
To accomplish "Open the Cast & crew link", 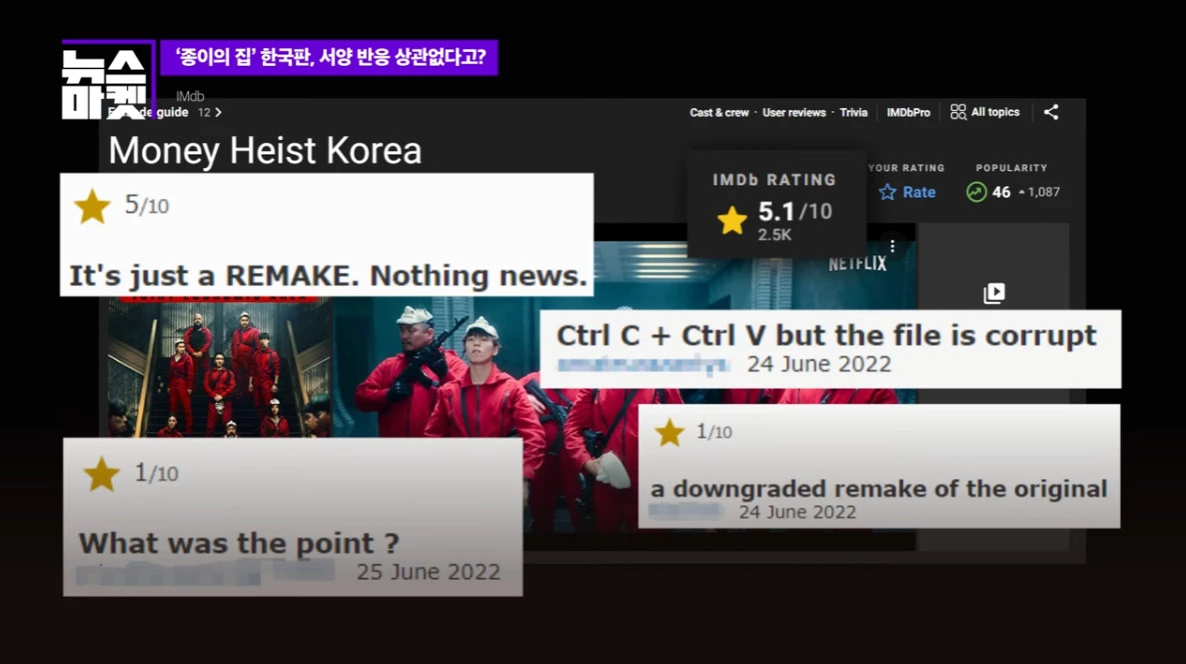I will (x=718, y=112).
